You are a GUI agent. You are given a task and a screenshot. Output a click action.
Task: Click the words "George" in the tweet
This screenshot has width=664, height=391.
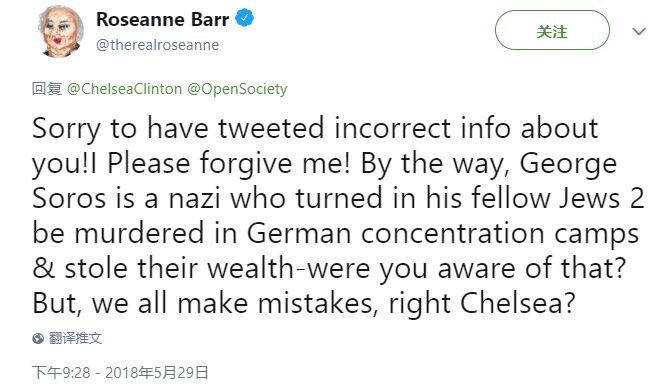pyautogui.click(x=568, y=165)
